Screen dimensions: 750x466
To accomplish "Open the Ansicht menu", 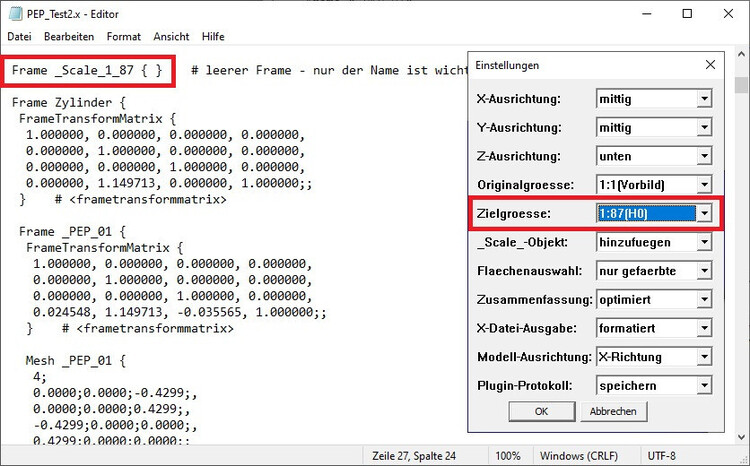I will 171,36.
